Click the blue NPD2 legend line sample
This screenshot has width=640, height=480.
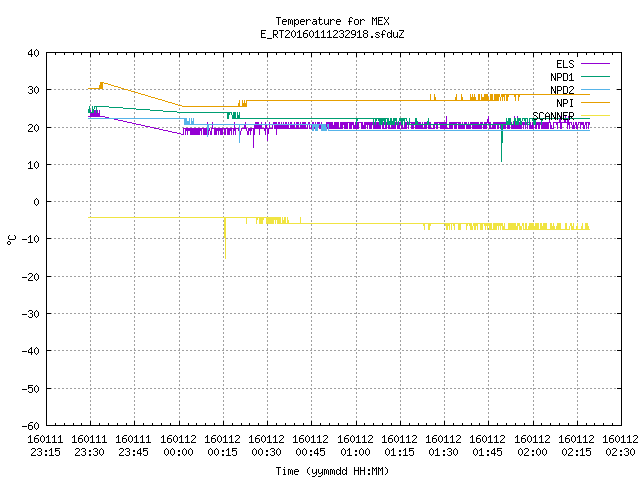(595, 89)
